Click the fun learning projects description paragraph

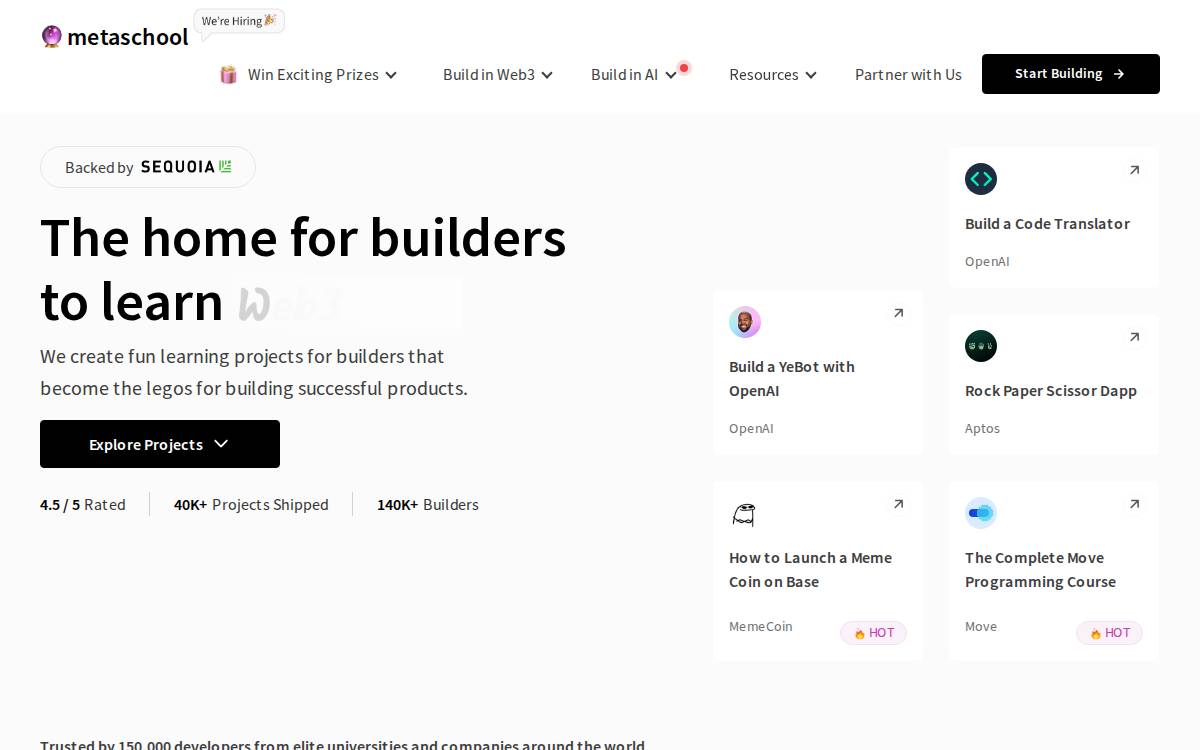[x=254, y=372]
